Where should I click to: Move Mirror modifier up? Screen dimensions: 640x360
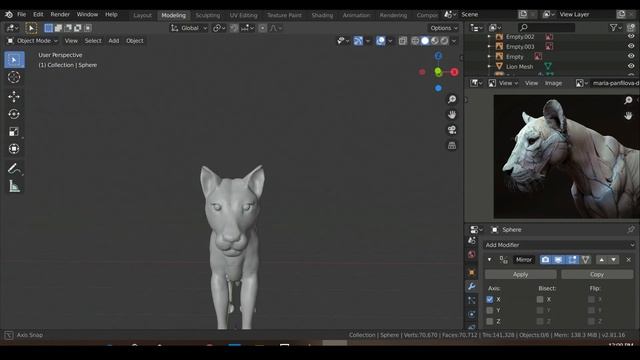click(x=601, y=260)
